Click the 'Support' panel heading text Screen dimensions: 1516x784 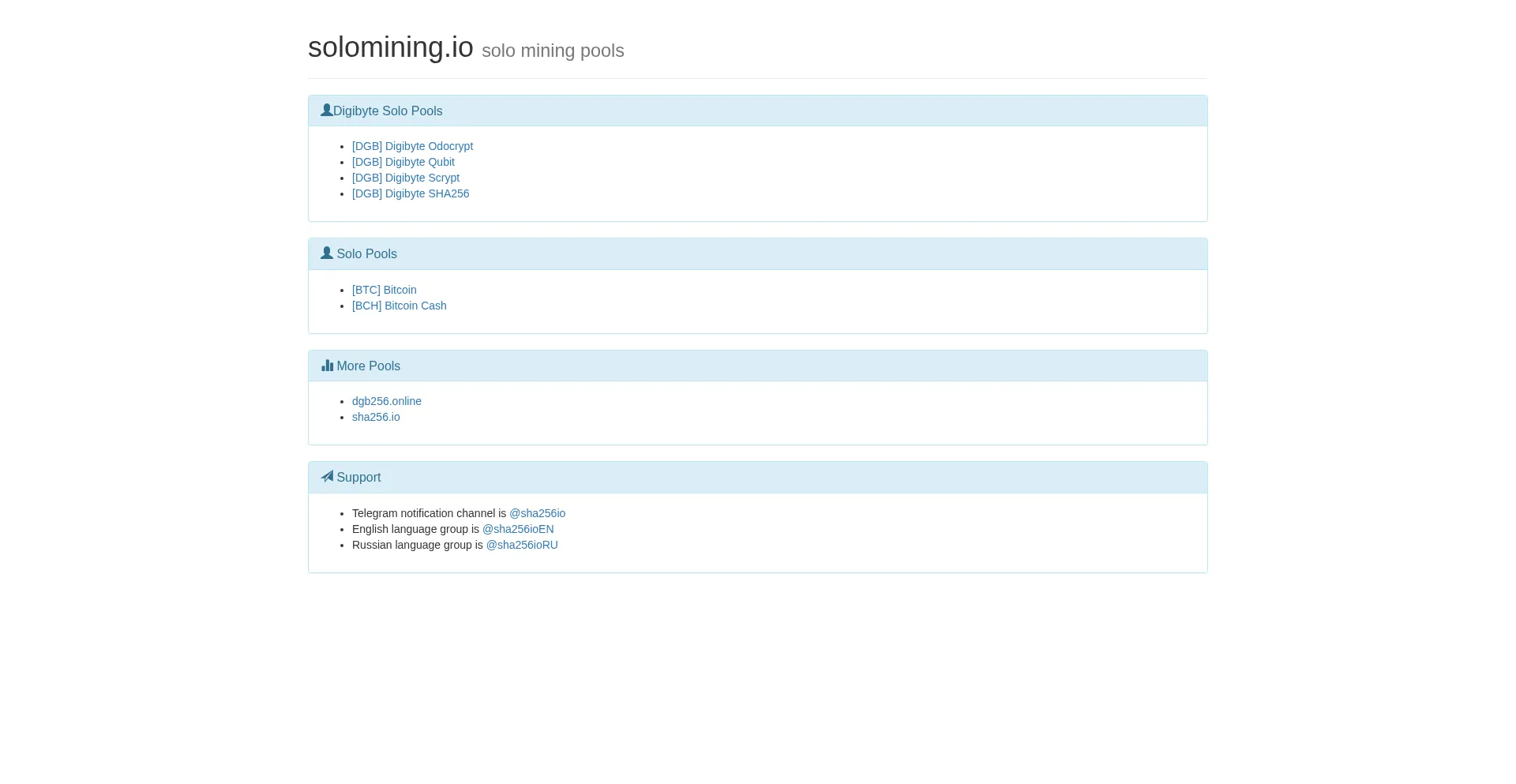coord(358,478)
